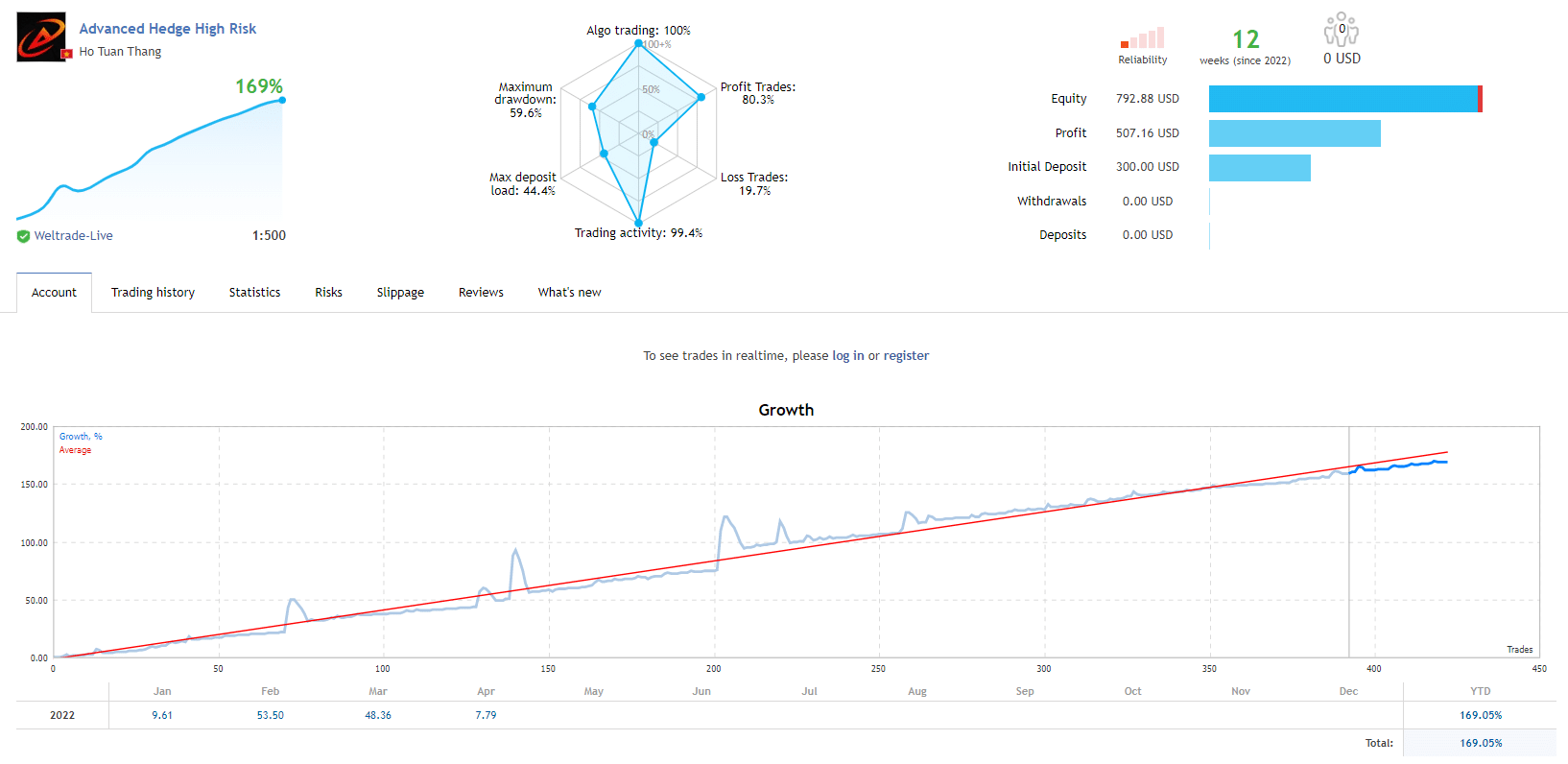This screenshot has width=1568, height=764.
Task: Click the subscribers people icon
Action: click(1341, 30)
